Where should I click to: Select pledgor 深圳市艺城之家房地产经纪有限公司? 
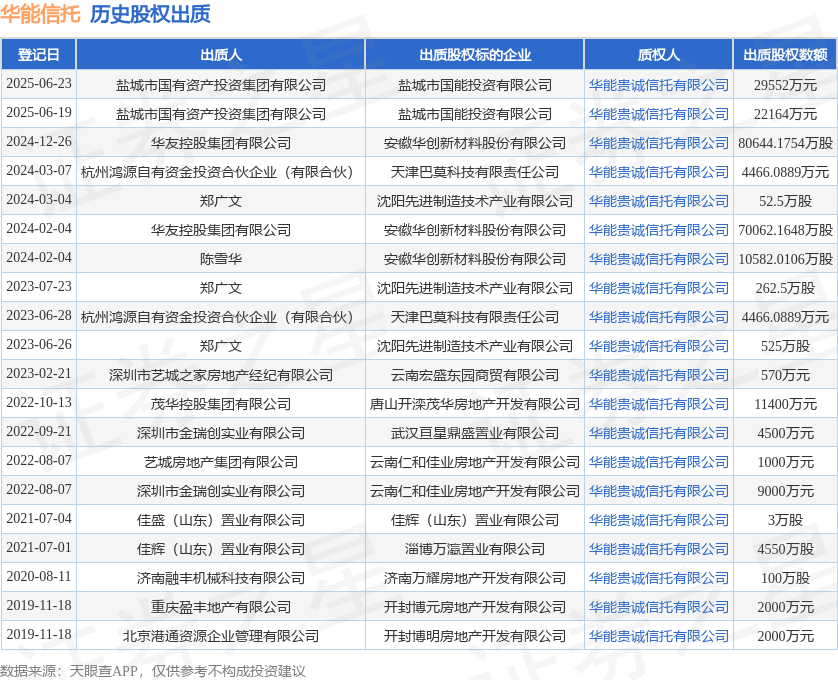(221, 375)
